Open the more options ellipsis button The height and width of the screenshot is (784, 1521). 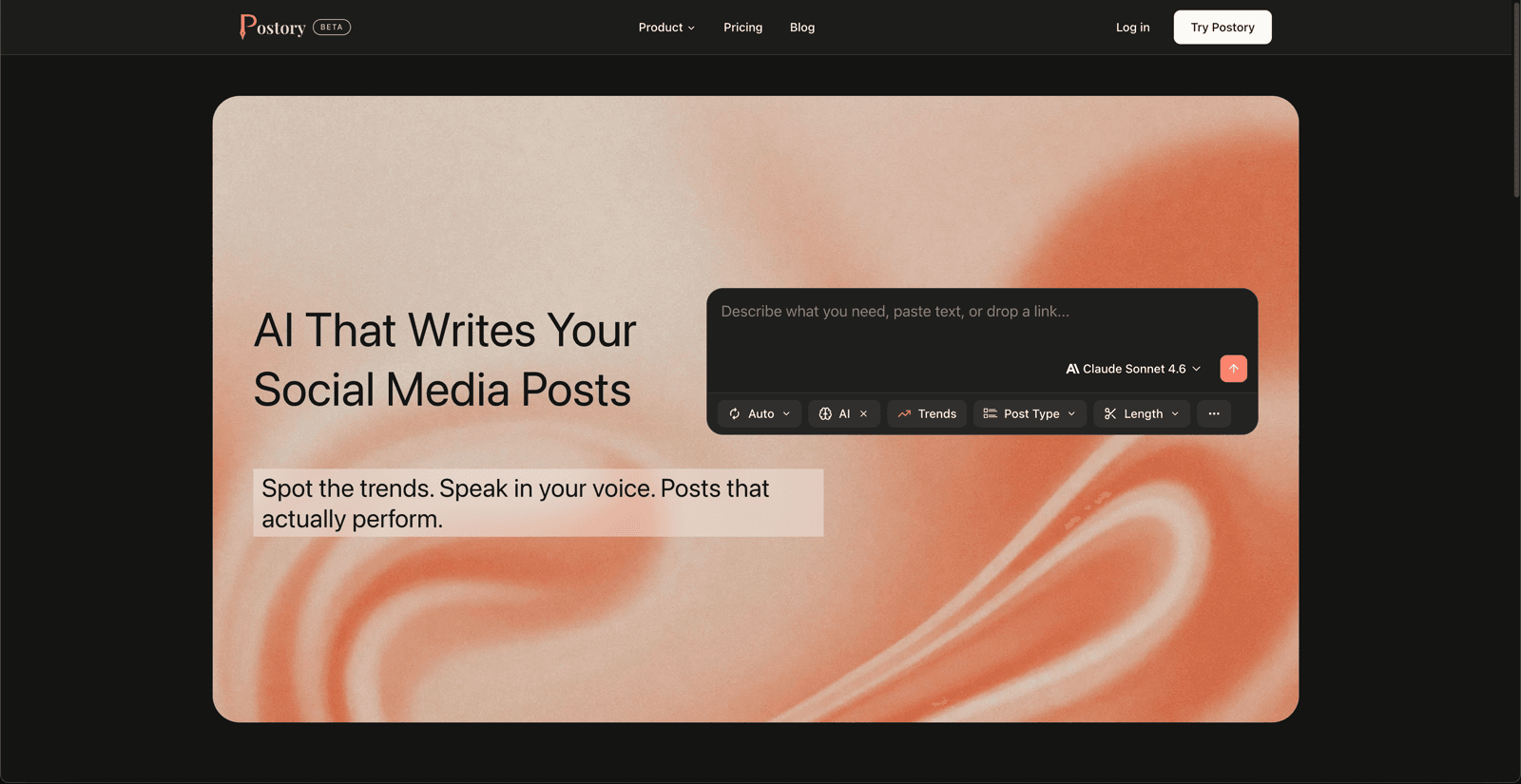coord(1214,413)
